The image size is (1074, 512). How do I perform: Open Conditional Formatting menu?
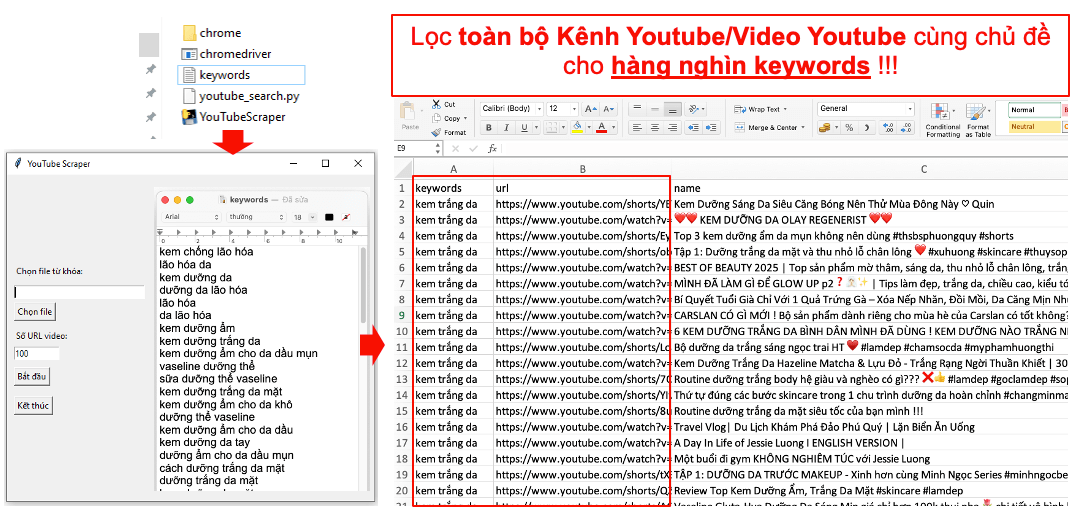coord(942,120)
